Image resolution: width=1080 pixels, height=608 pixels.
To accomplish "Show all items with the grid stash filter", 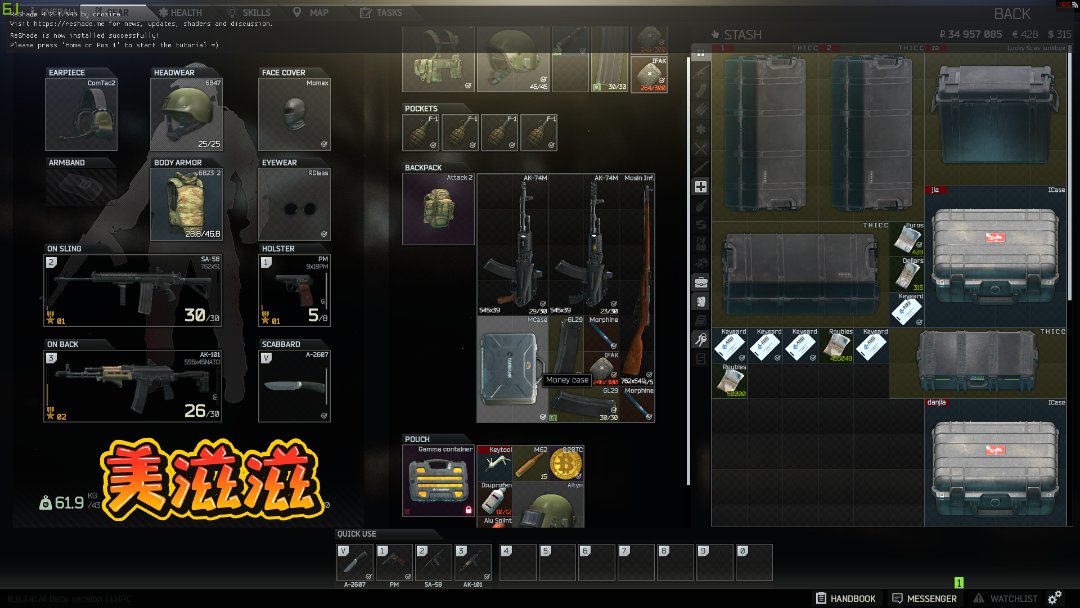I will pos(700,53).
